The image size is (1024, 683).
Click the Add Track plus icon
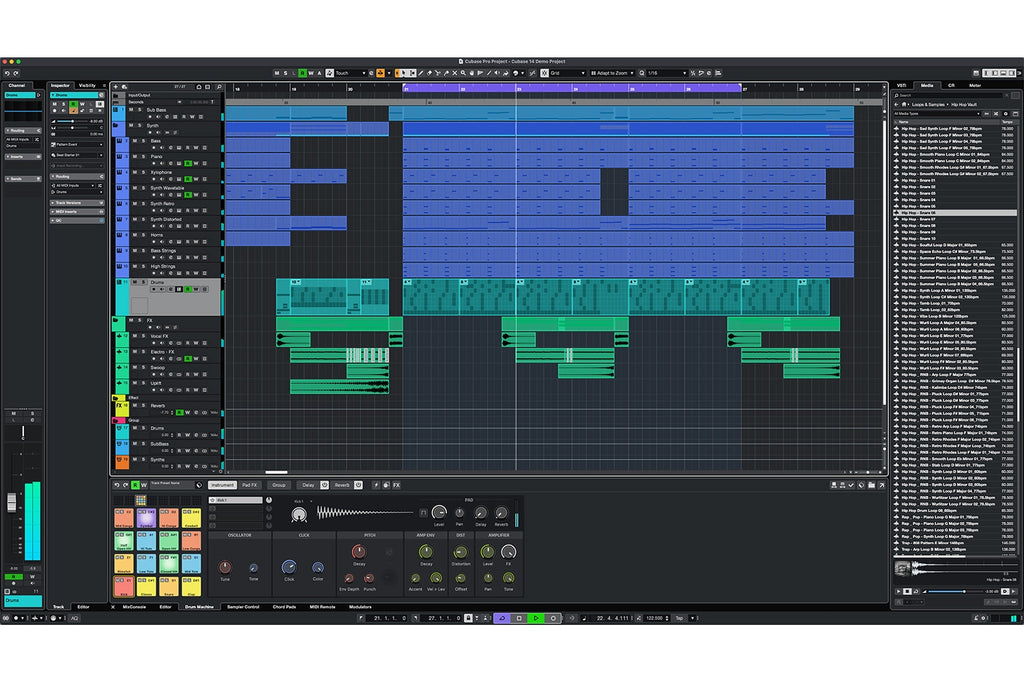(x=116, y=87)
